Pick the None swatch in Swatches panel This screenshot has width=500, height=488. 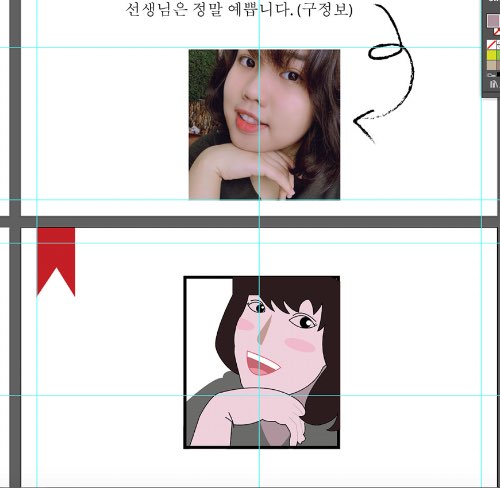492,44
